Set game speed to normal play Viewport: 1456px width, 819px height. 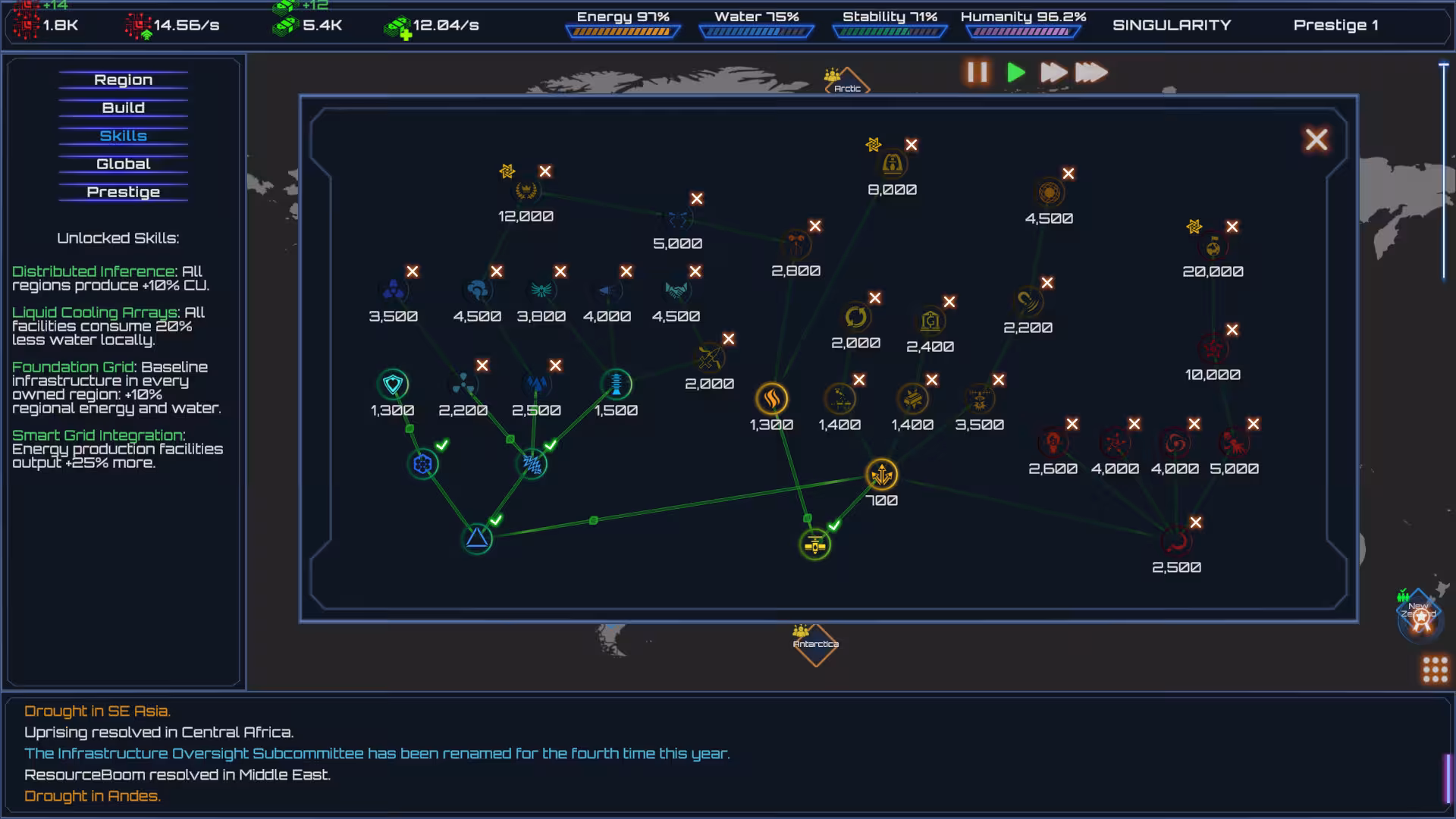(1016, 73)
